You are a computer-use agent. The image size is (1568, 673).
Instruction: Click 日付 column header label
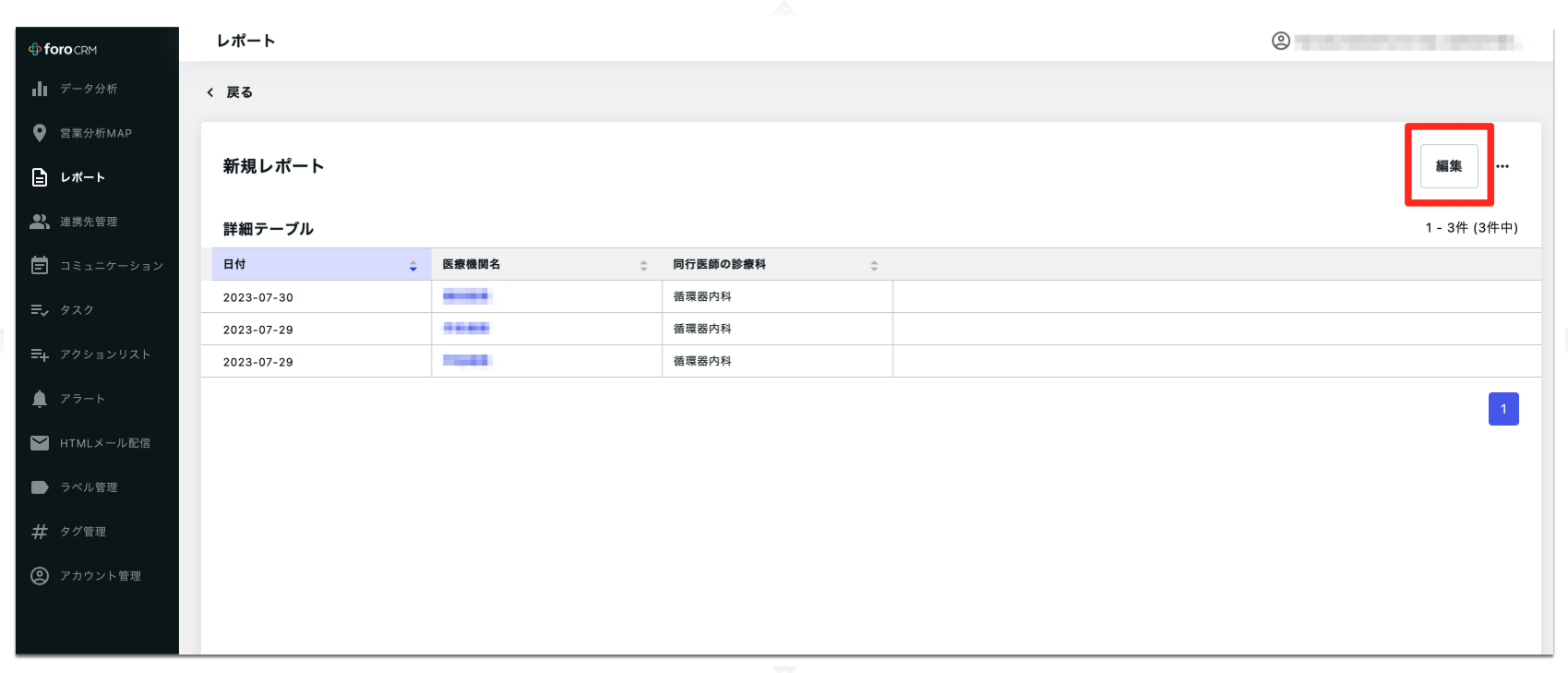click(x=234, y=264)
